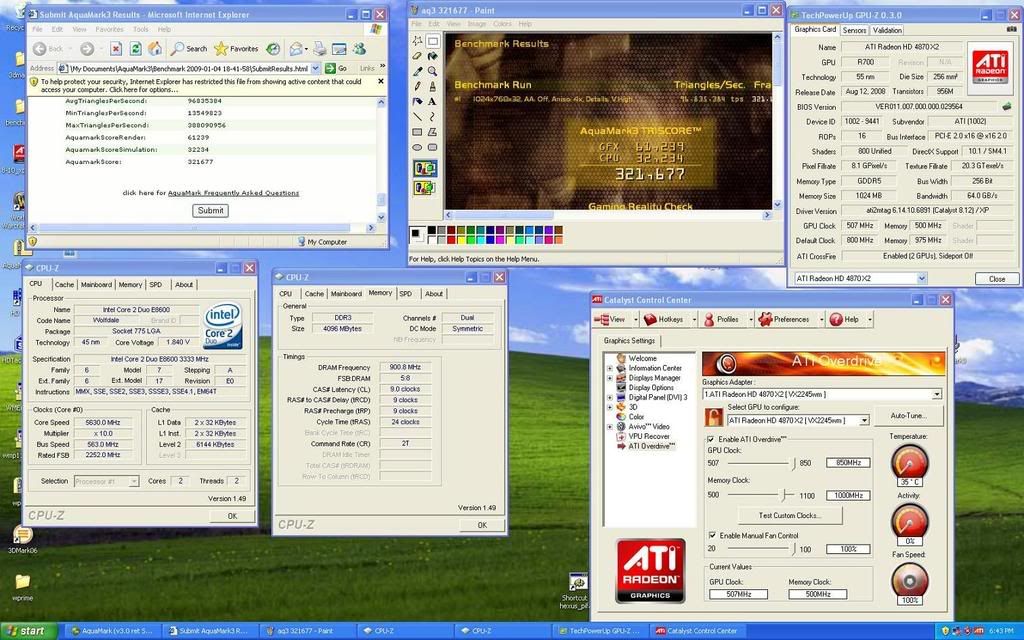
Task: Open the Validation tab in GPU-Z
Action: click(x=887, y=30)
